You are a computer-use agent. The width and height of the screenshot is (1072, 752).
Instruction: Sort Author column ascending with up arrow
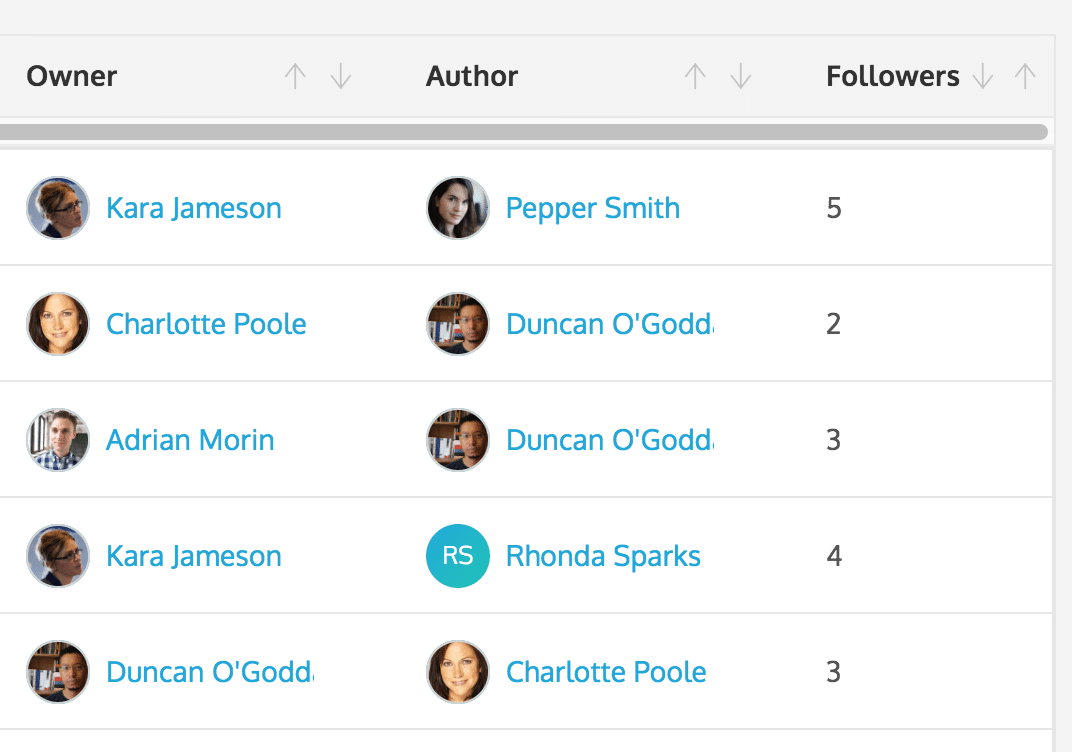pyautogui.click(x=695, y=77)
